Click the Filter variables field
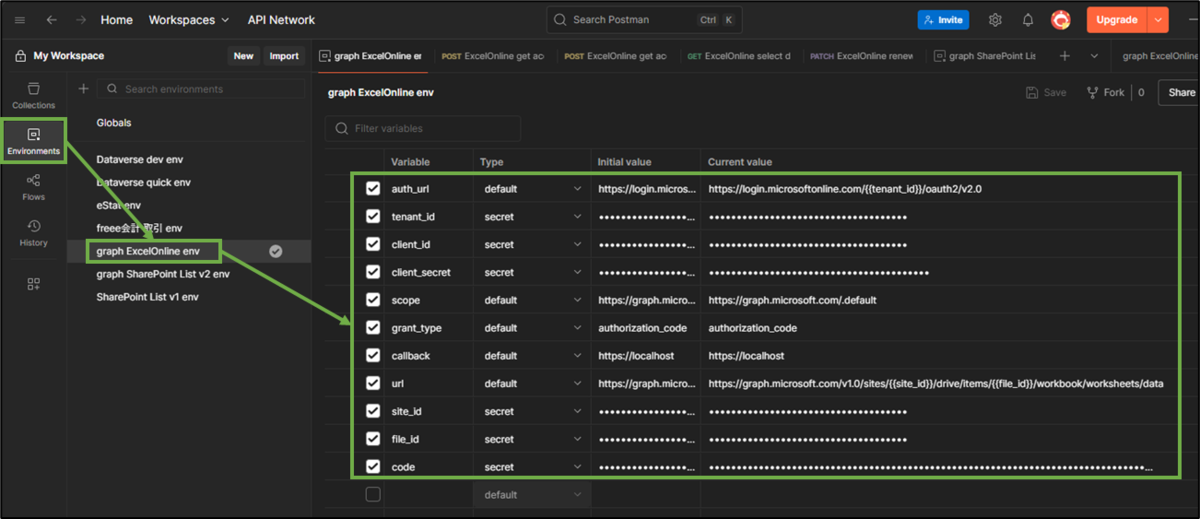 tap(423, 128)
